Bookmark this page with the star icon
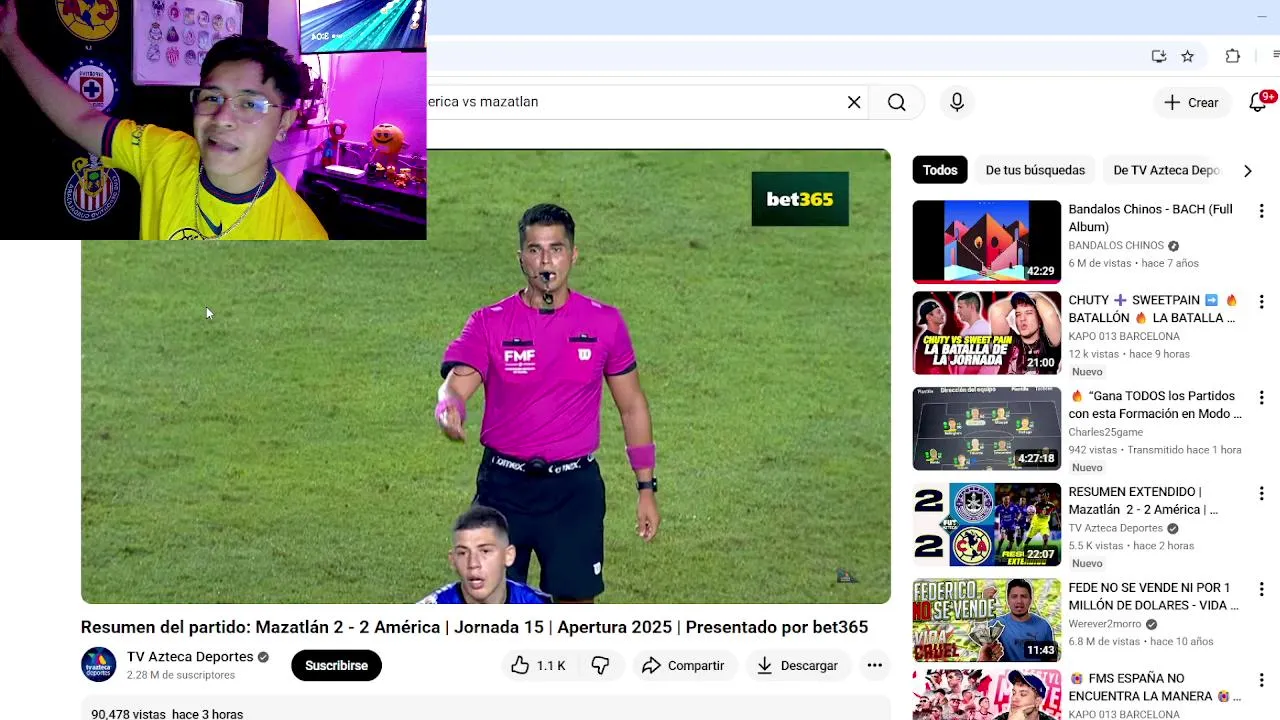Viewport: 1280px width, 720px height. point(1187,56)
